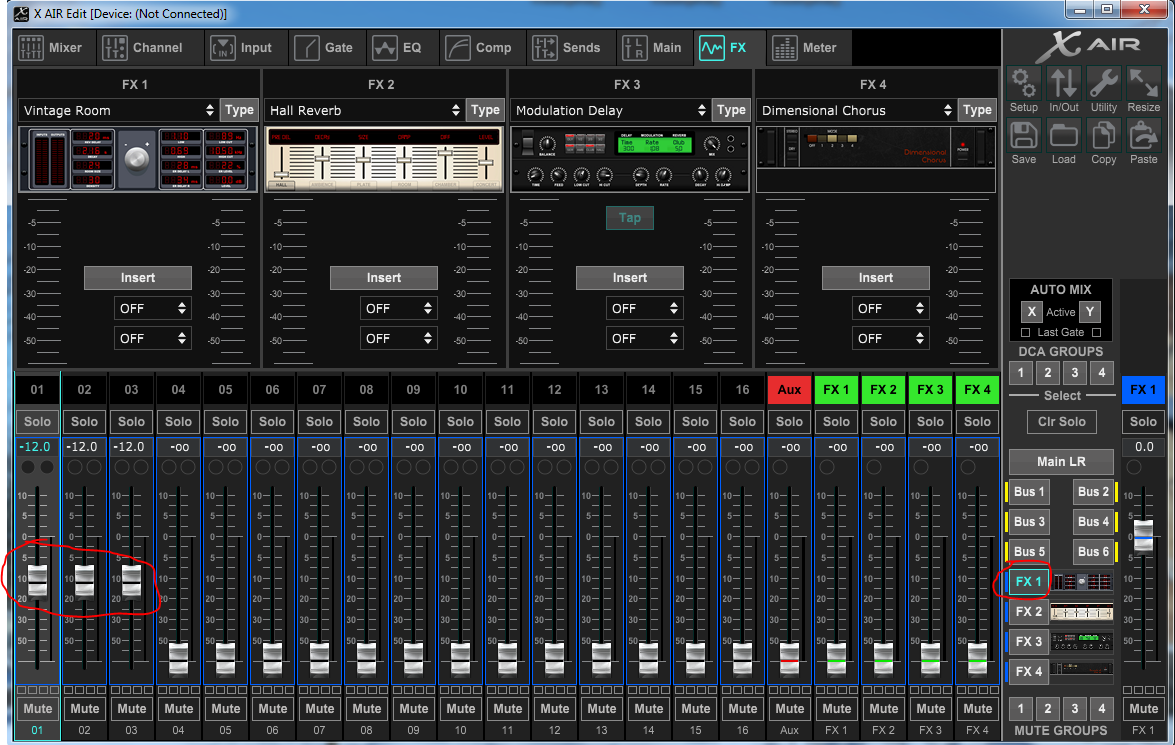1175x745 pixels.
Task: Click the -12.0 level value on channel 02
Action: pyautogui.click(x=82, y=447)
